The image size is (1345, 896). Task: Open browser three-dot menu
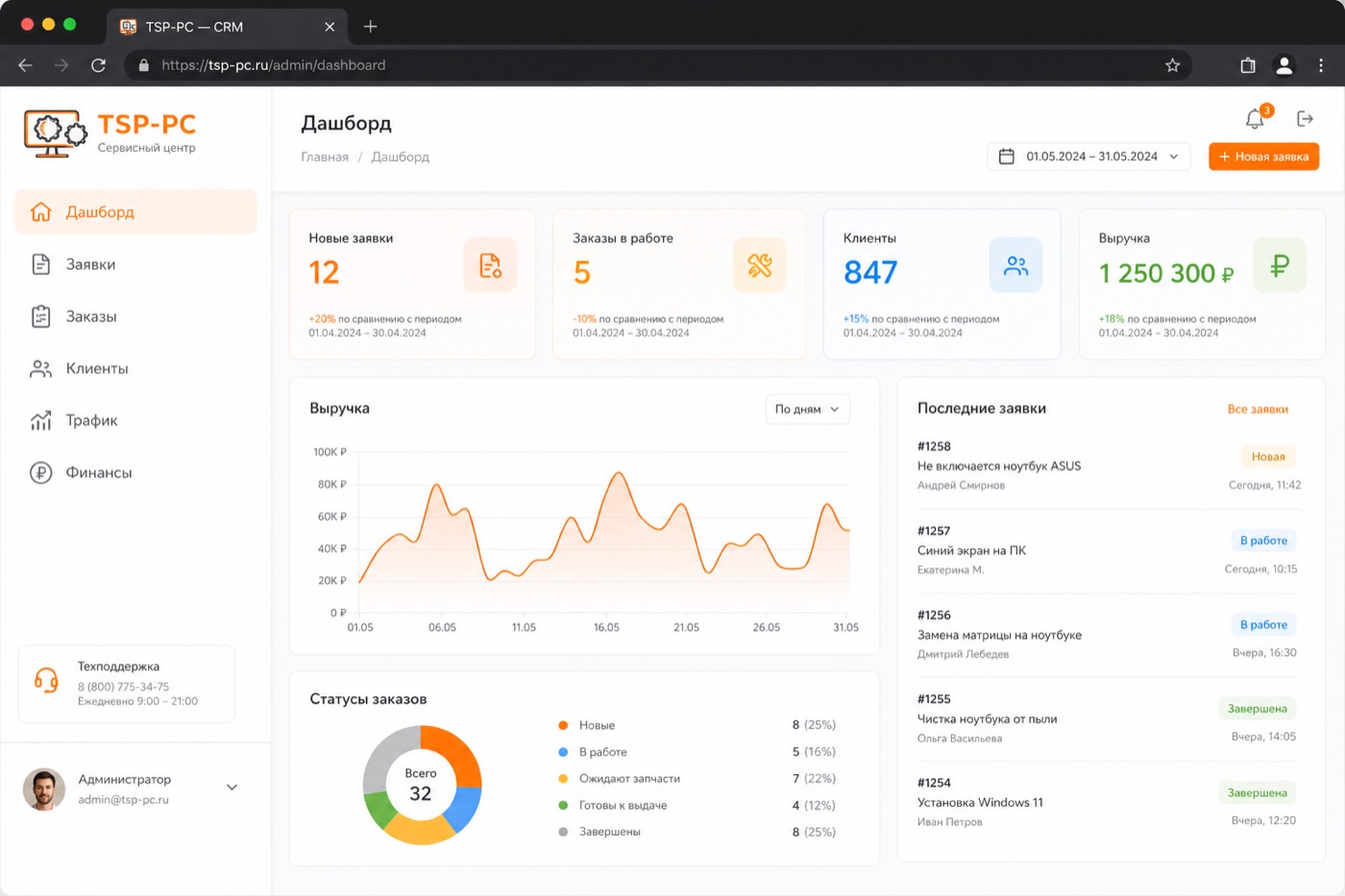1321,65
